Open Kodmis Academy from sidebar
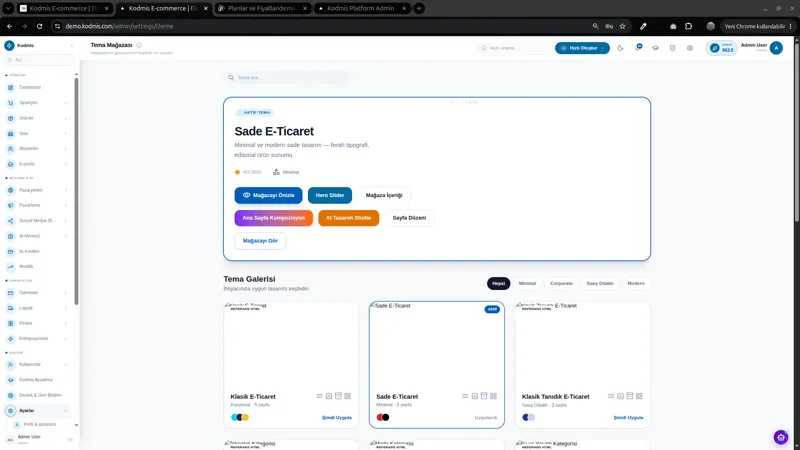This screenshot has width=800, height=450. [x=36, y=380]
